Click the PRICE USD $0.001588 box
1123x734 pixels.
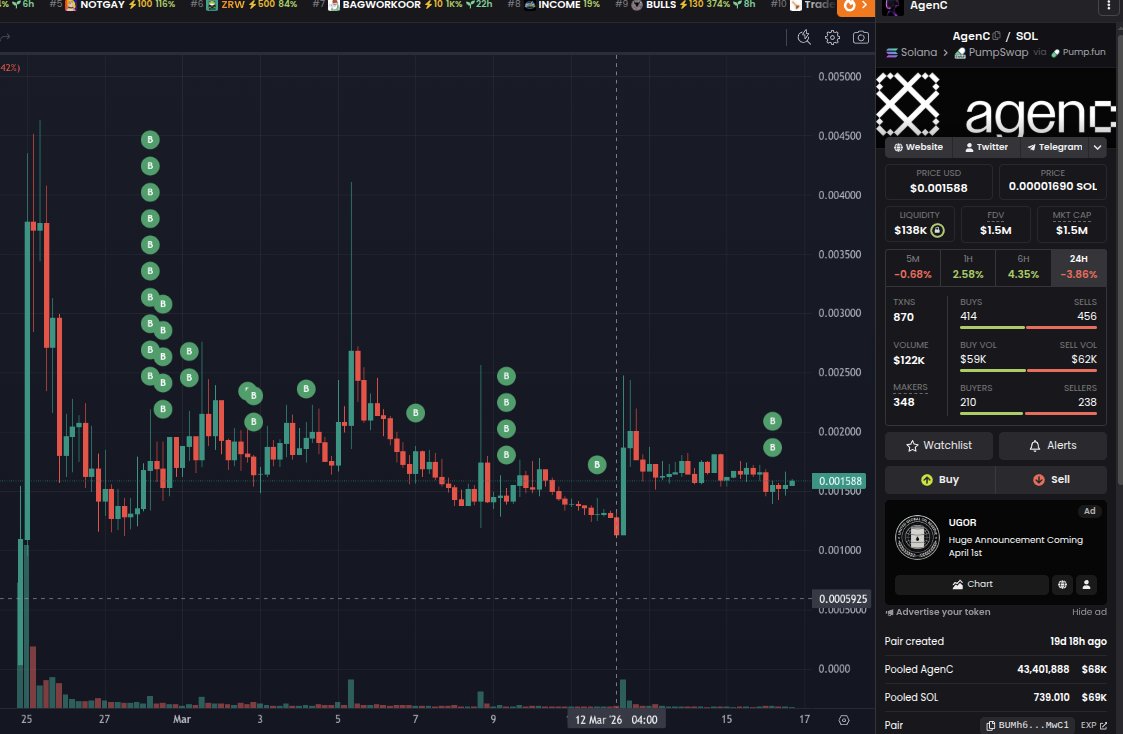pyautogui.click(x=938, y=182)
